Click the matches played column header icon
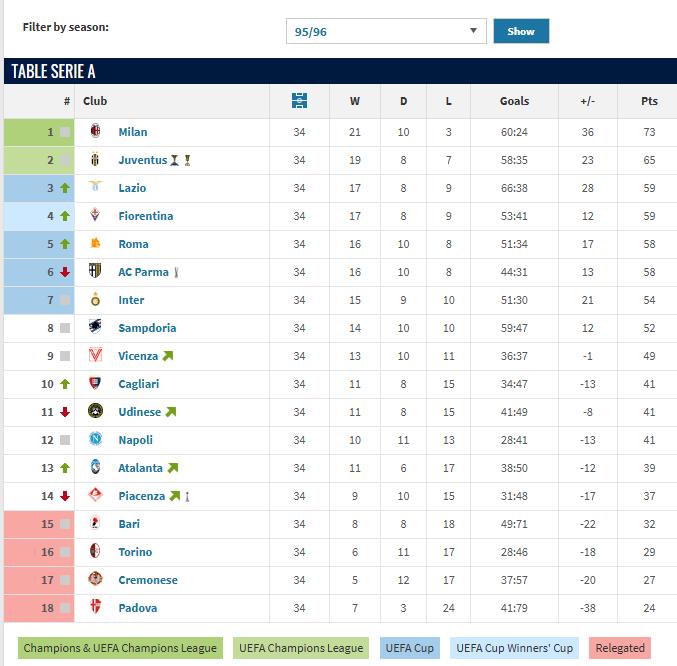 point(299,101)
